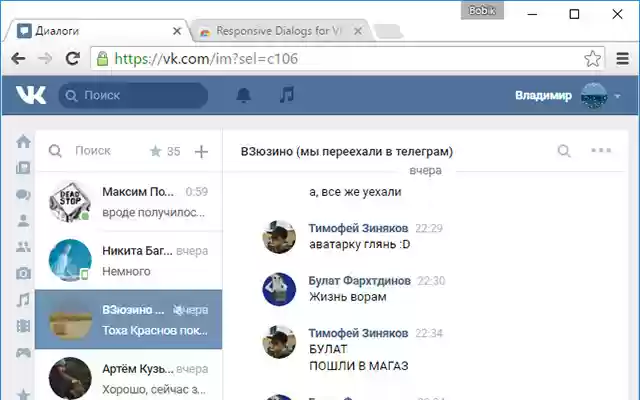
Task: Open messages speech bubble sidebar icon
Action: pyautogui.click(x=23, y=194)
